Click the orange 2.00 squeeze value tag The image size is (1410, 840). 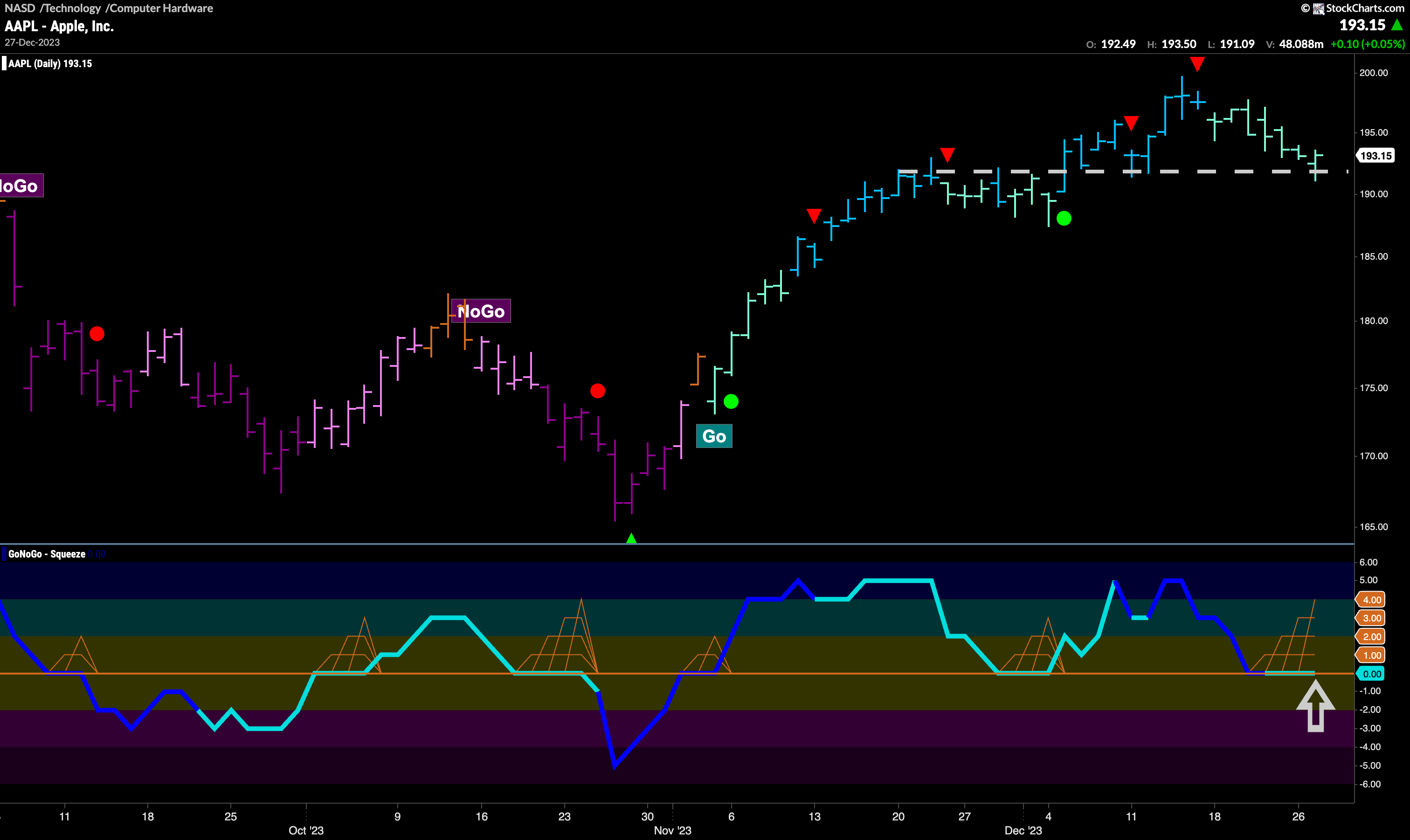pyautogui.click(x=1371, y=636)
